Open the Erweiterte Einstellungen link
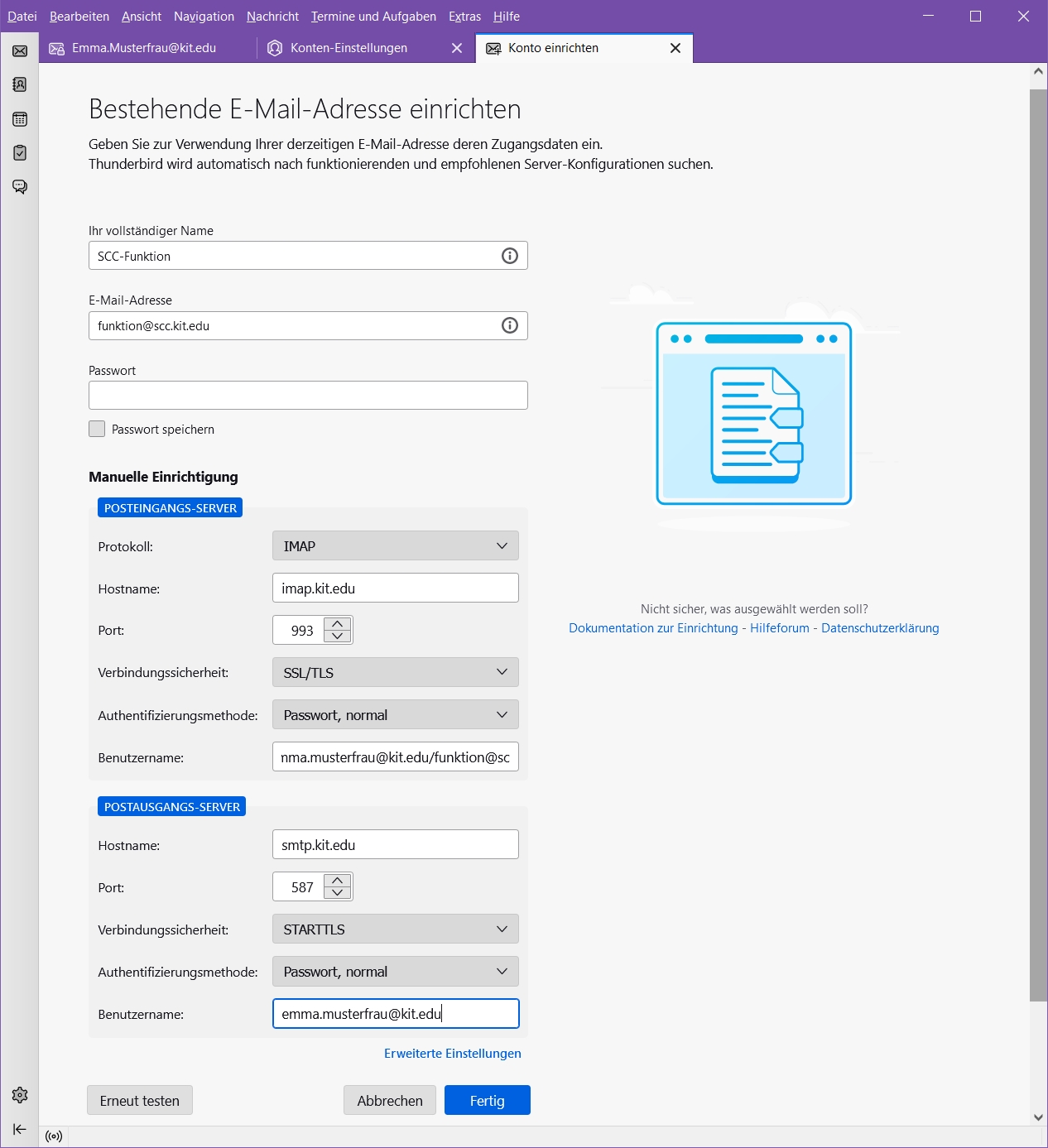 pos(452,1054)
